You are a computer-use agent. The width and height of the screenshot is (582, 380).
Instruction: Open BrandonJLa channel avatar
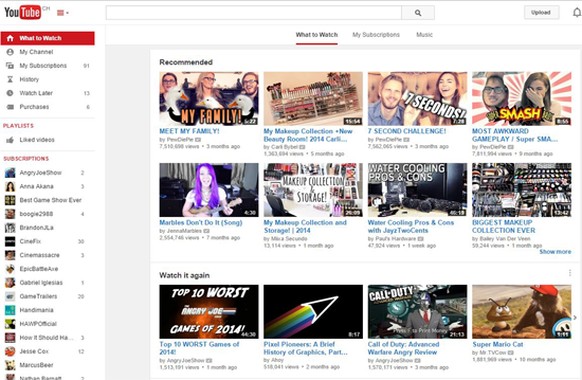[x=10, y=227]
